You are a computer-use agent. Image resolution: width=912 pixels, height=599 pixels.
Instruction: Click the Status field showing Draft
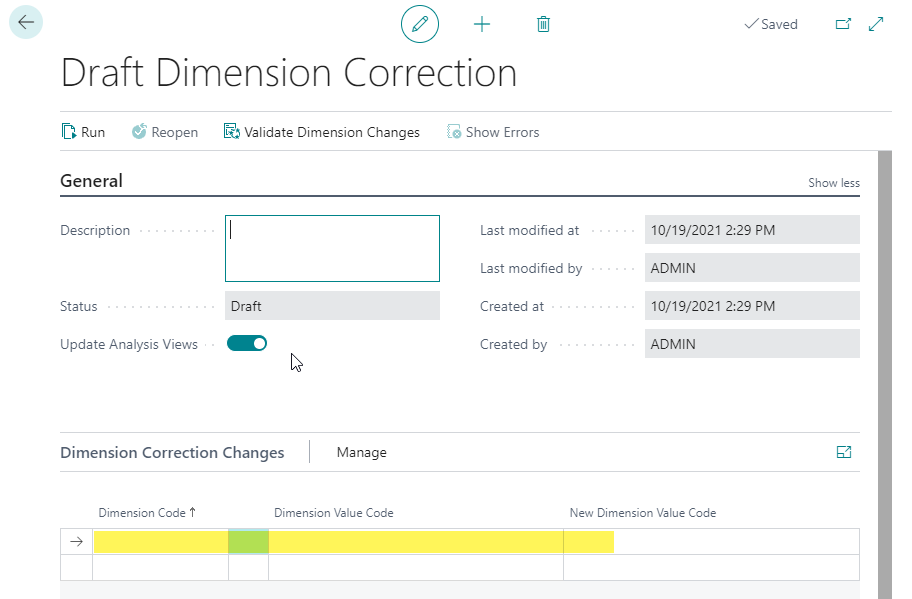pyautogui.click(x=332, y=306)
